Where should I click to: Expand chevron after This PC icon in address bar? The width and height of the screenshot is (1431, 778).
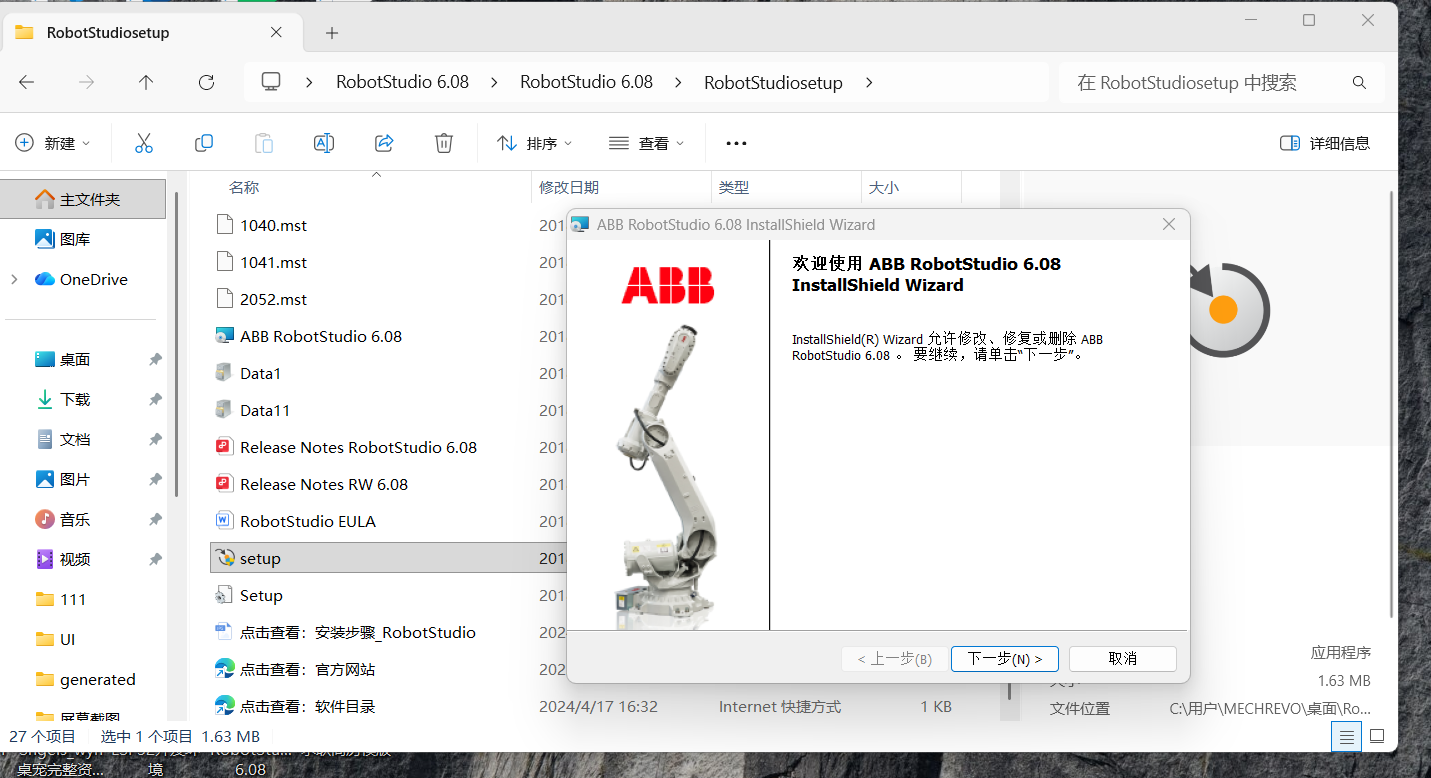(310, 82)
